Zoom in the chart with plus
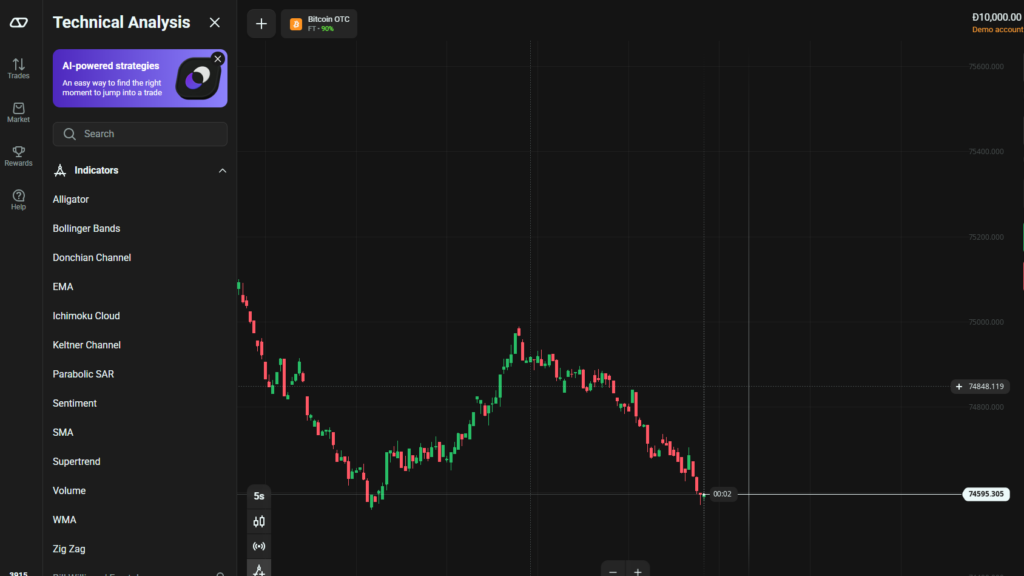This screenshot has width=1024, height=576. pyautogui.click(x=637, y=571)
